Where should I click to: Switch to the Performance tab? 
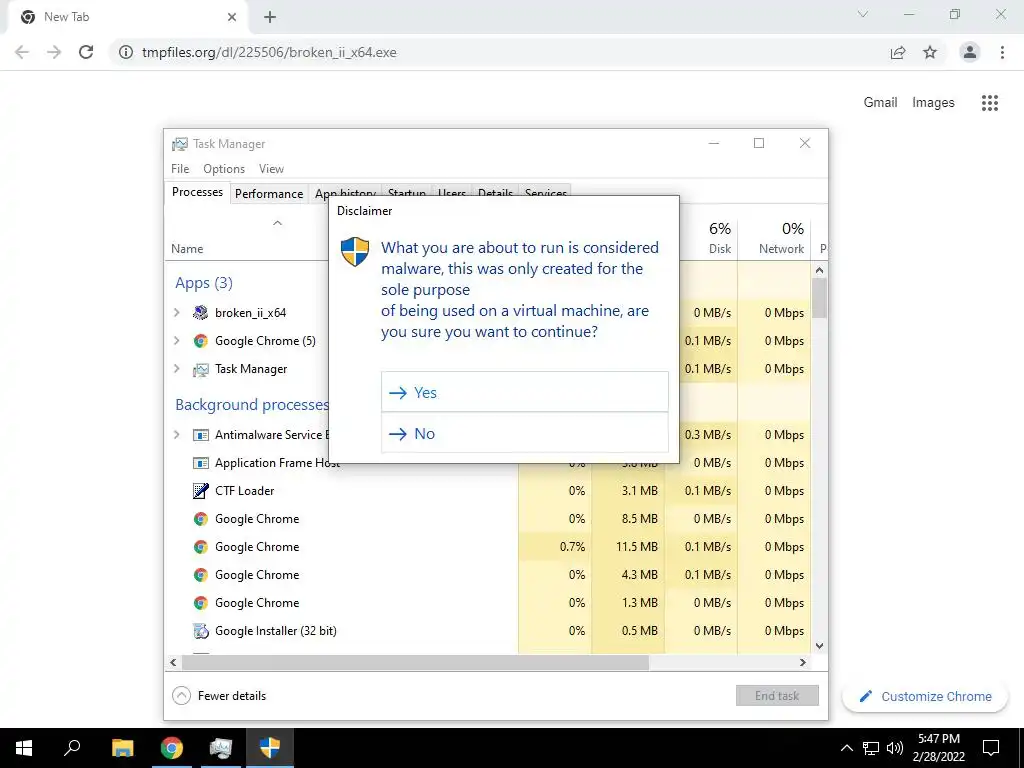click(269, 194)
